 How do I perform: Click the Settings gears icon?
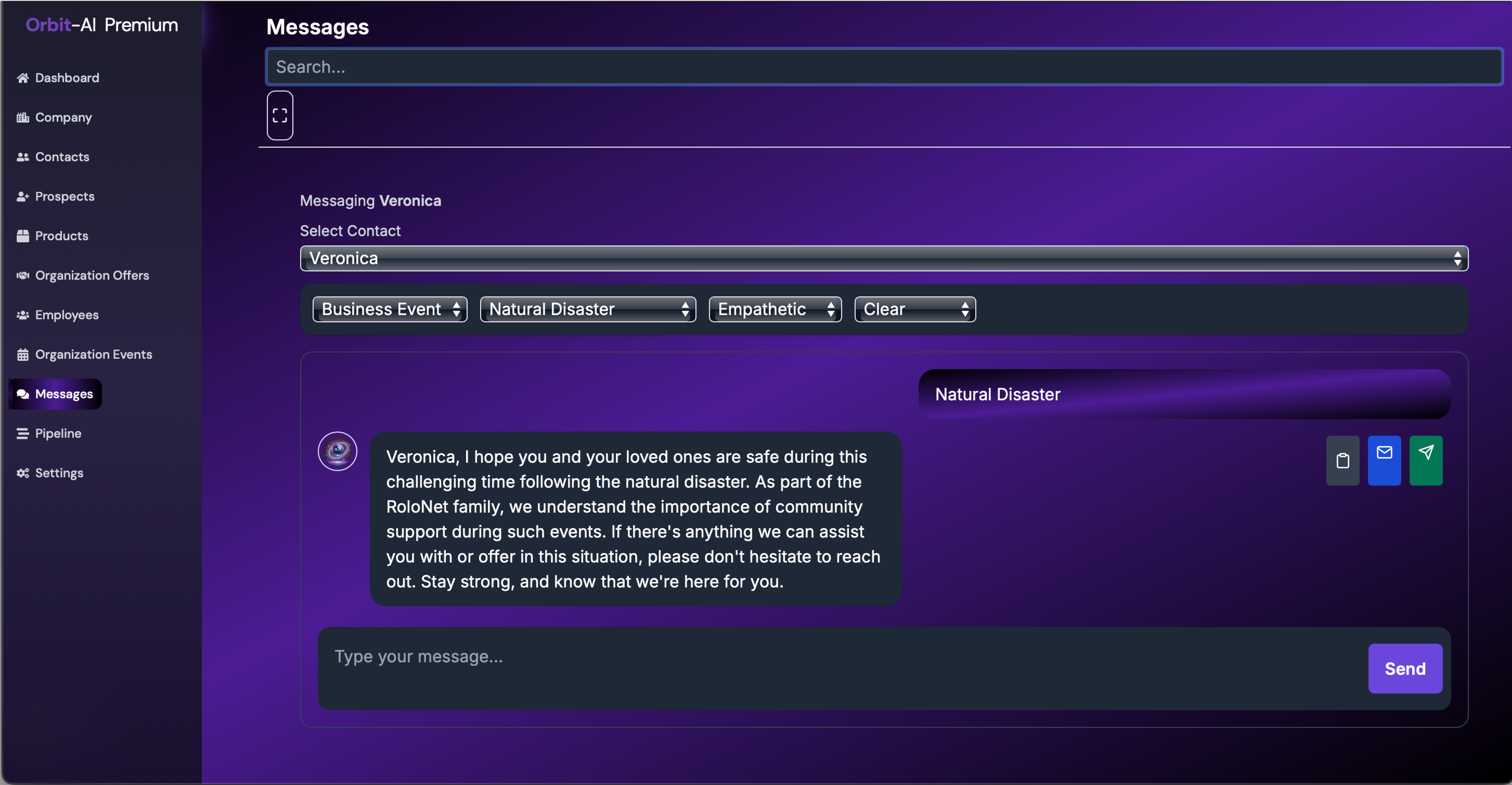pos(23,473)
